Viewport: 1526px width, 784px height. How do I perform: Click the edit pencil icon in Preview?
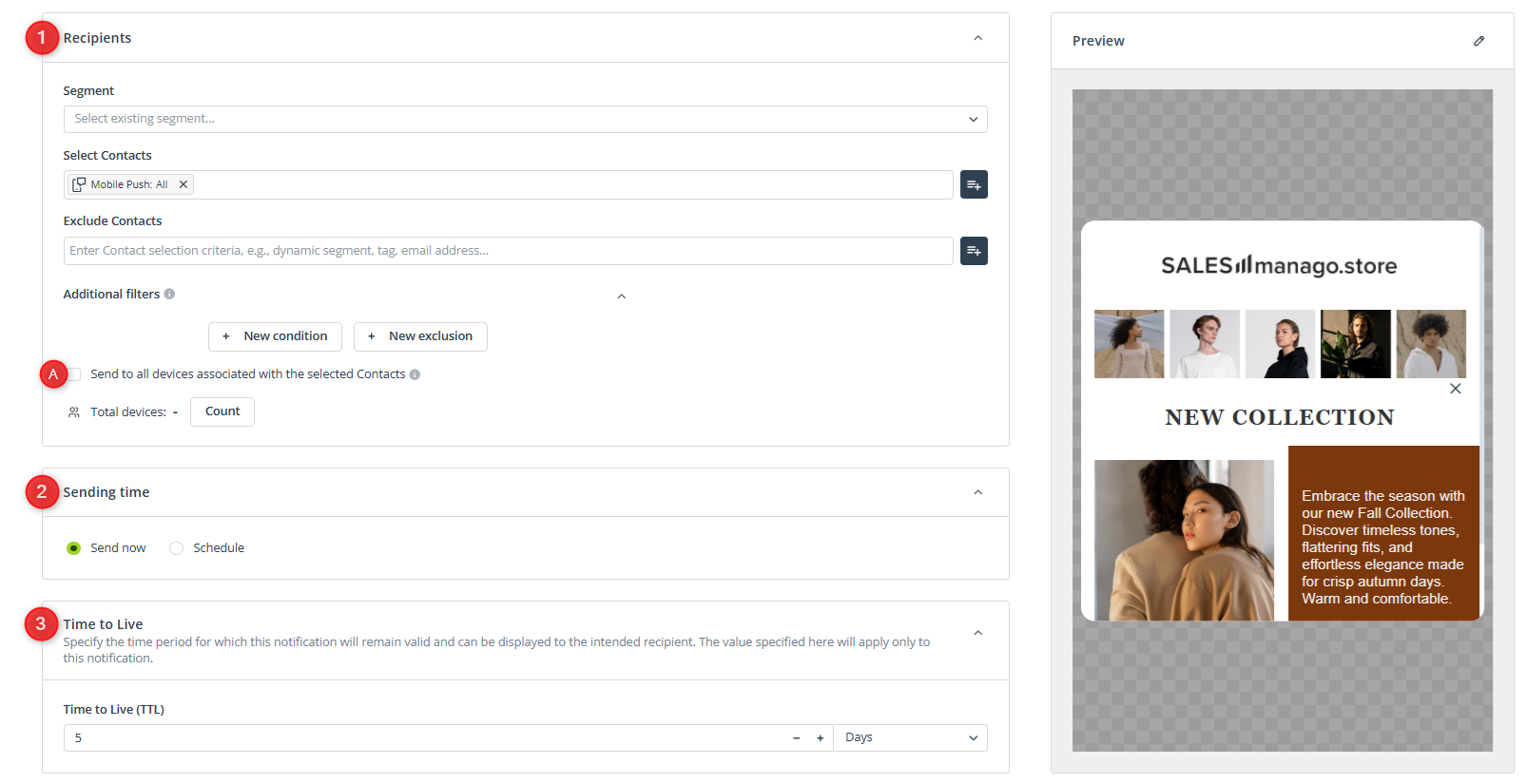1478,41
